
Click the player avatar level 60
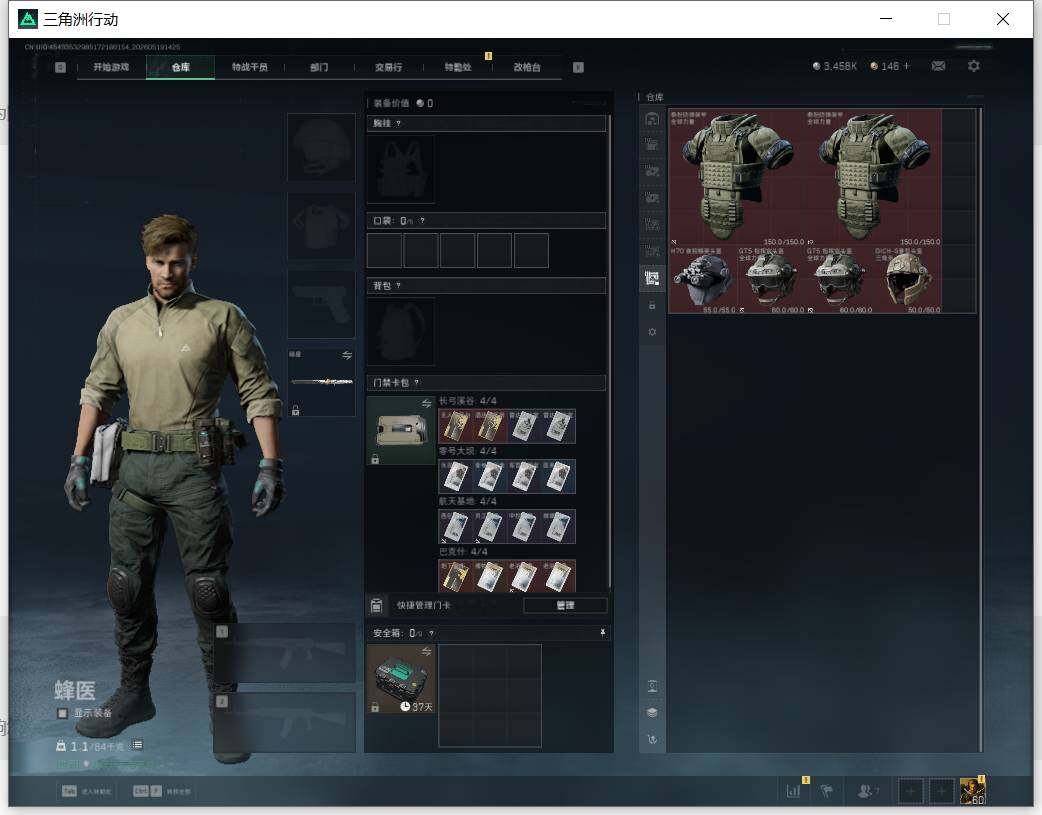[972, 791]
